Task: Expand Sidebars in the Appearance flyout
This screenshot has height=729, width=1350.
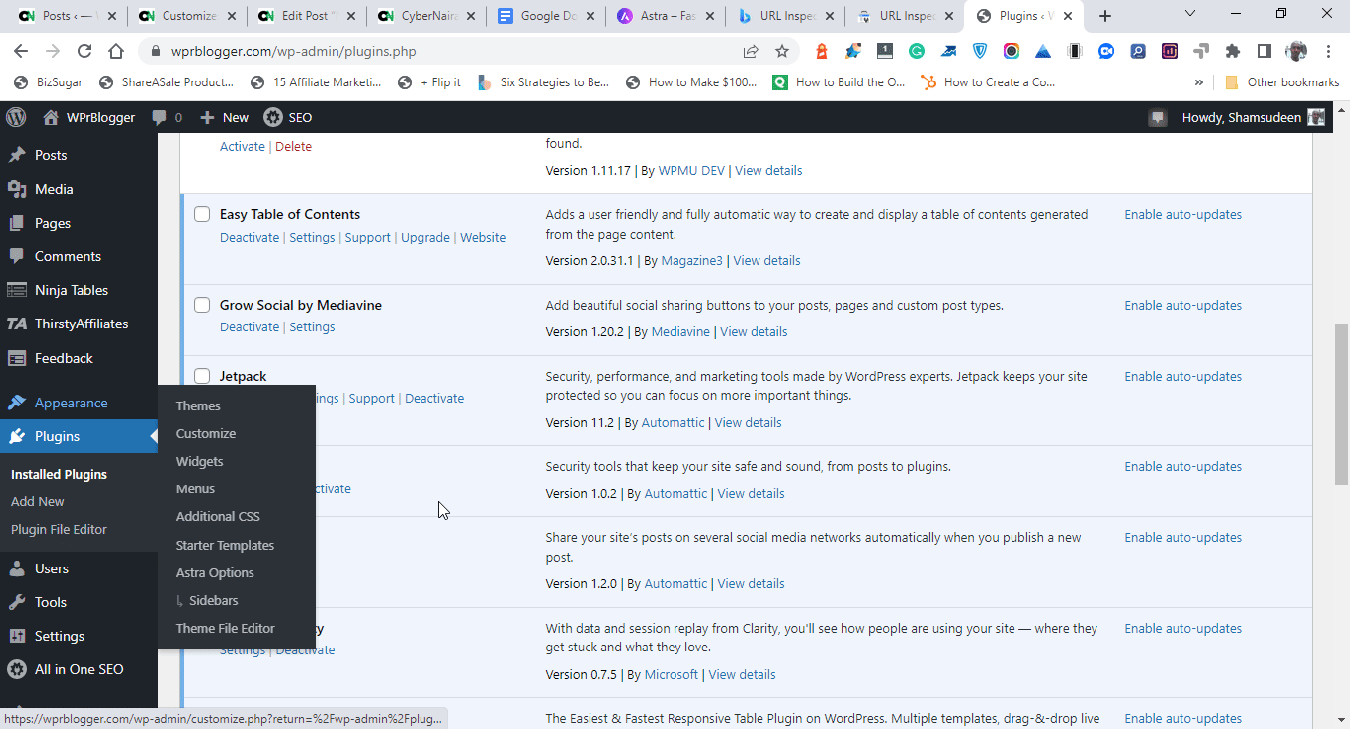Action: 213,600
